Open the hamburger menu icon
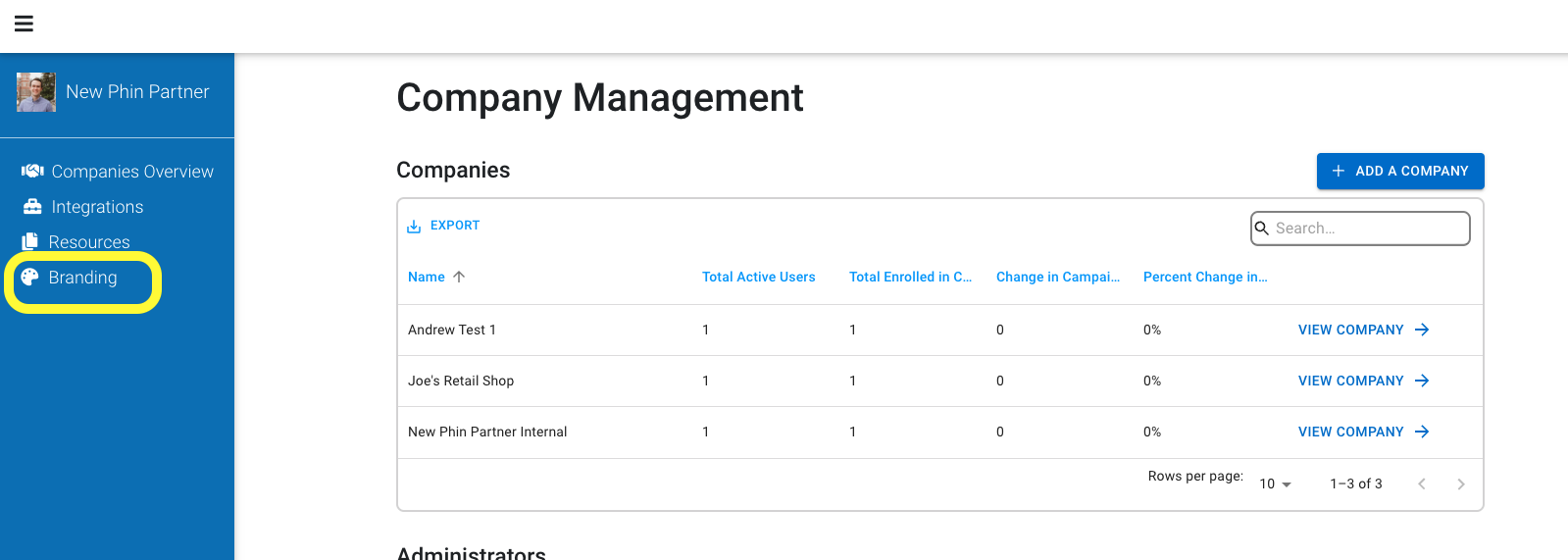The height and width of the screenshot is (560, 1568). (25, 24)
